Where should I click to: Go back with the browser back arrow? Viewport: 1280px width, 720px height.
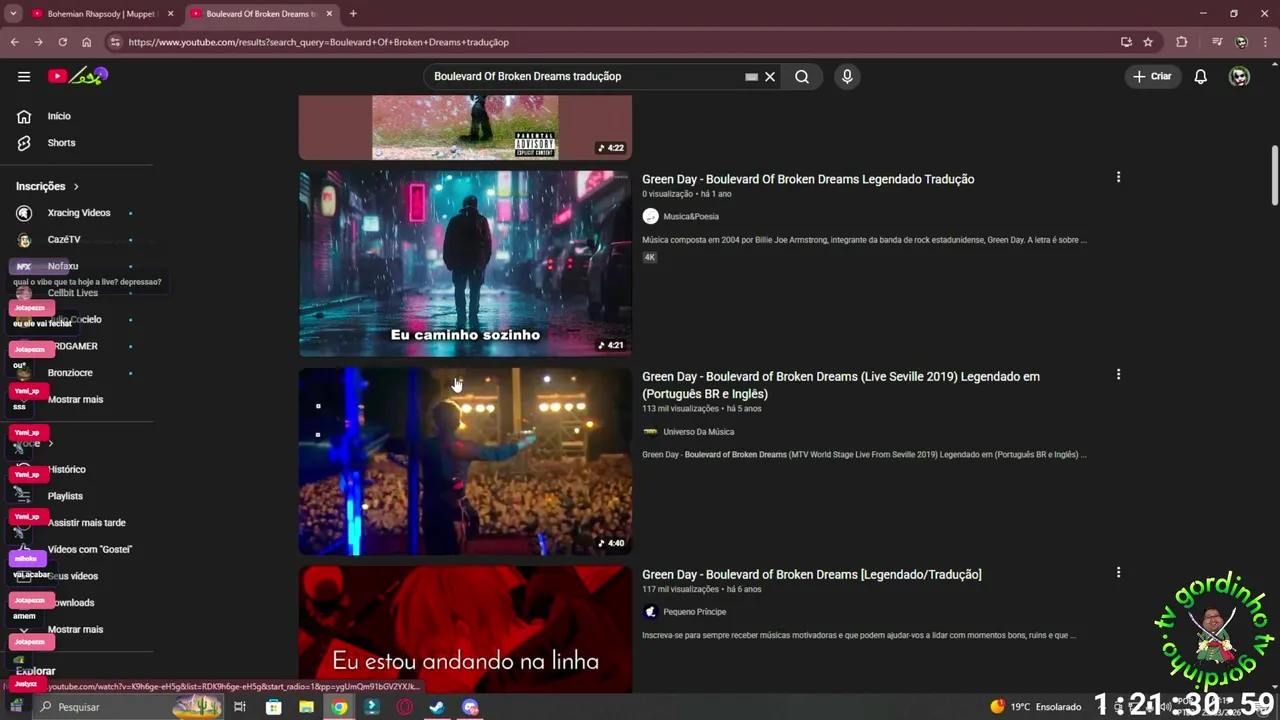click(14, 42)
